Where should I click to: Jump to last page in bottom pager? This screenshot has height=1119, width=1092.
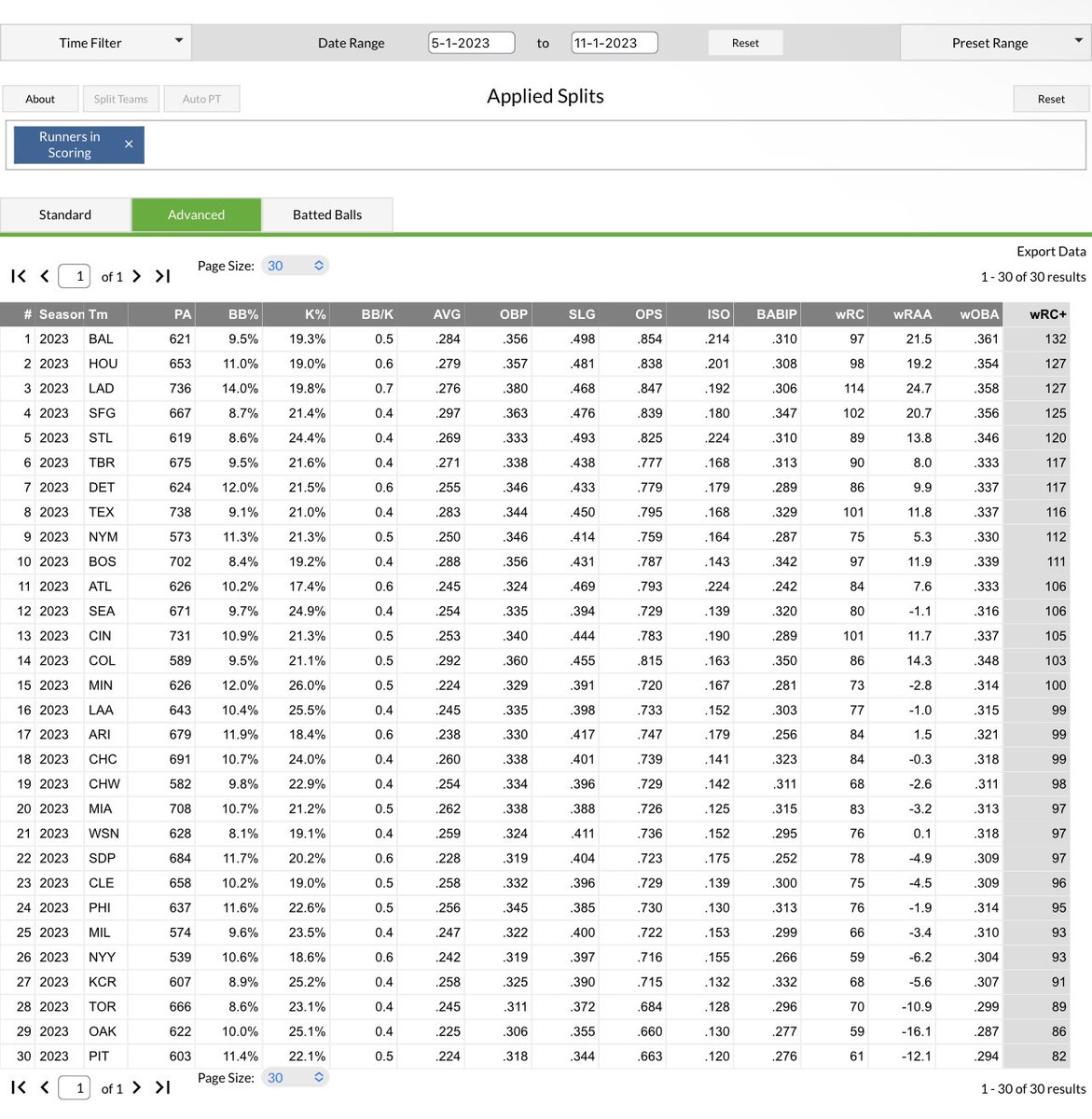[162, 1087]
